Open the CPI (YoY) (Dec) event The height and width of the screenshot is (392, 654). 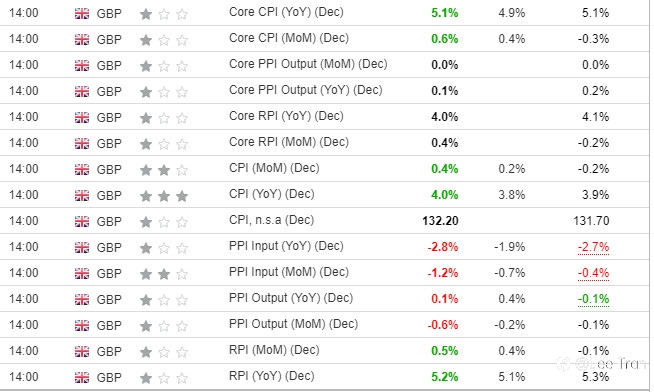pos(272,194)
